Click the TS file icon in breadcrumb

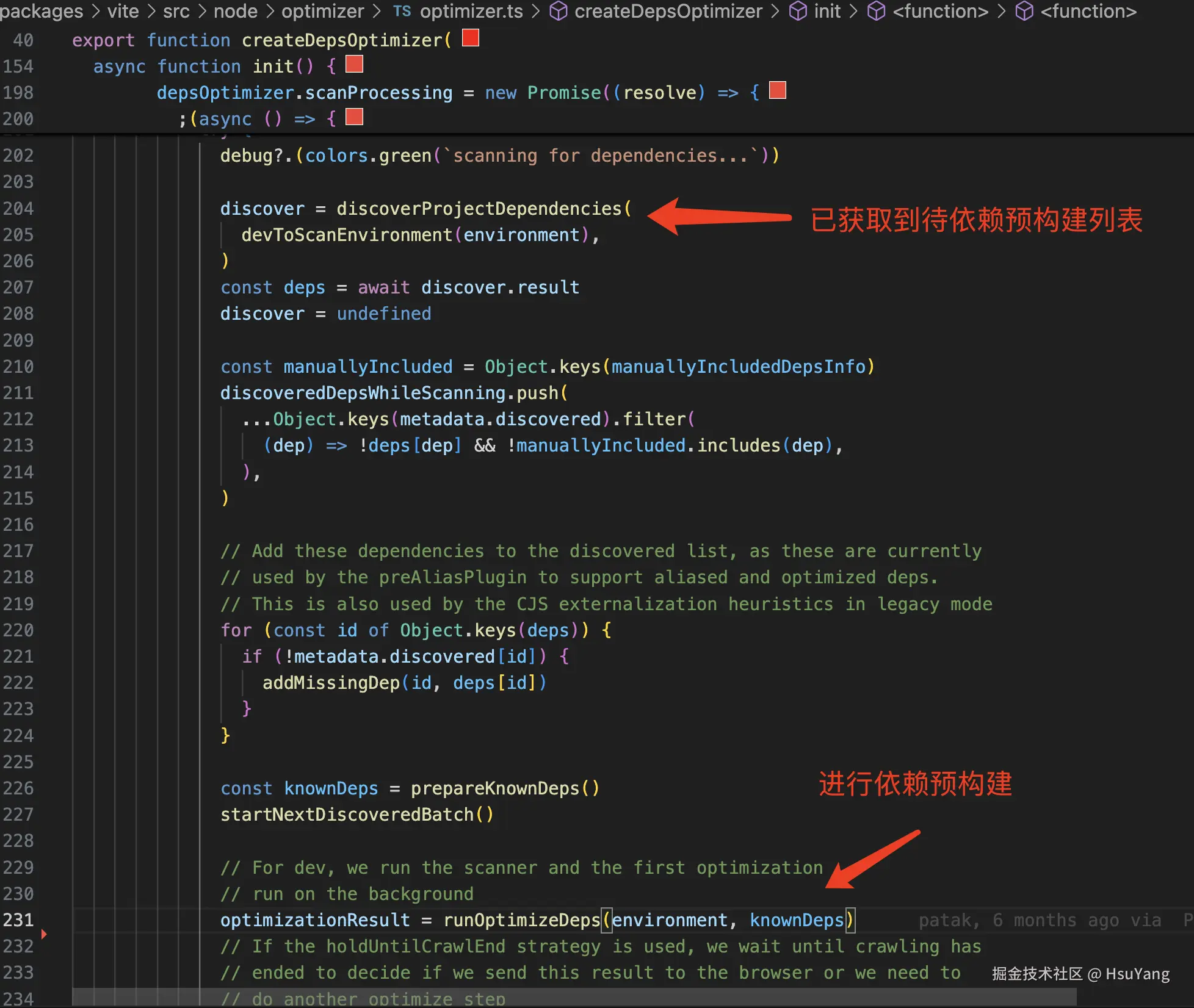[402, 11]
